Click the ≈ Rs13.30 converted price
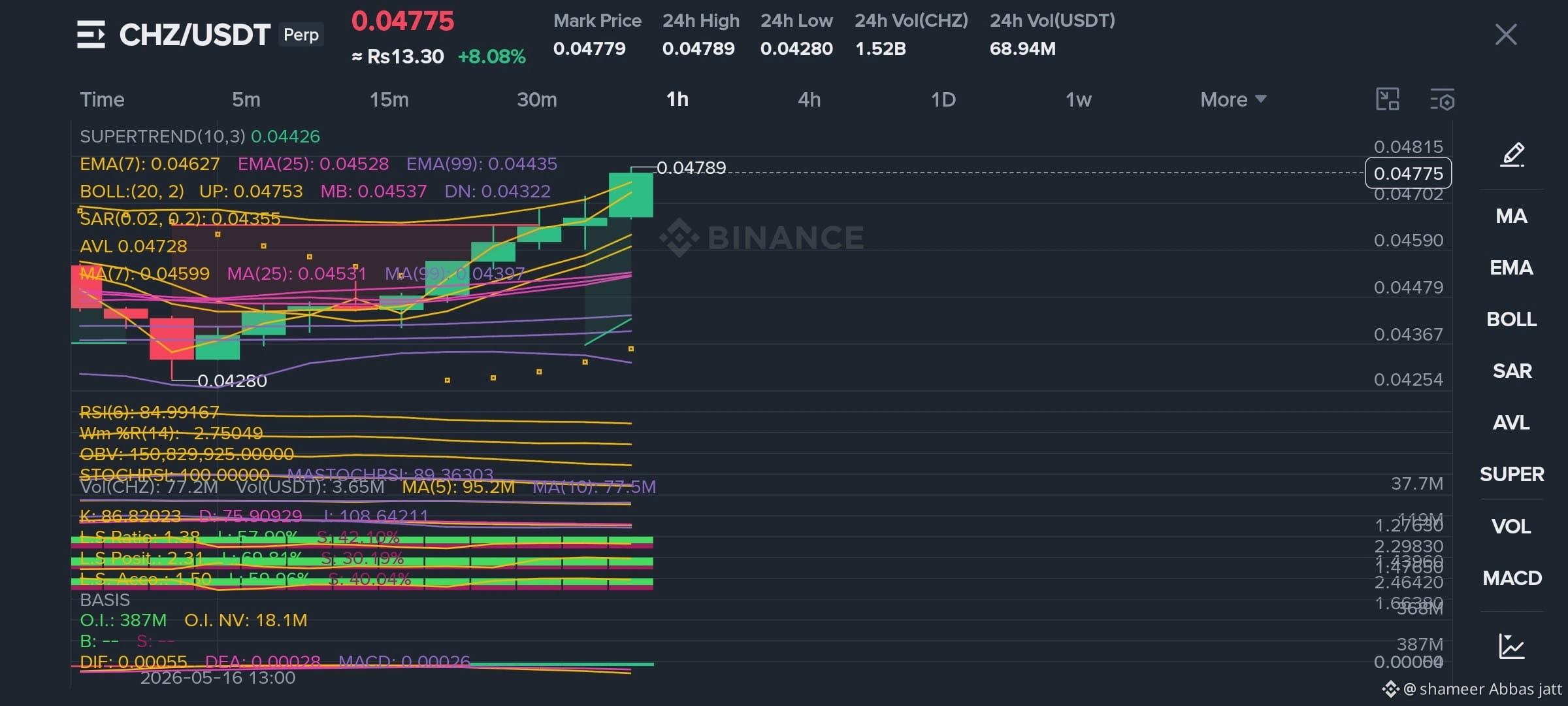This screenshot has width=1568, height=706. click(x=397, y=57)
